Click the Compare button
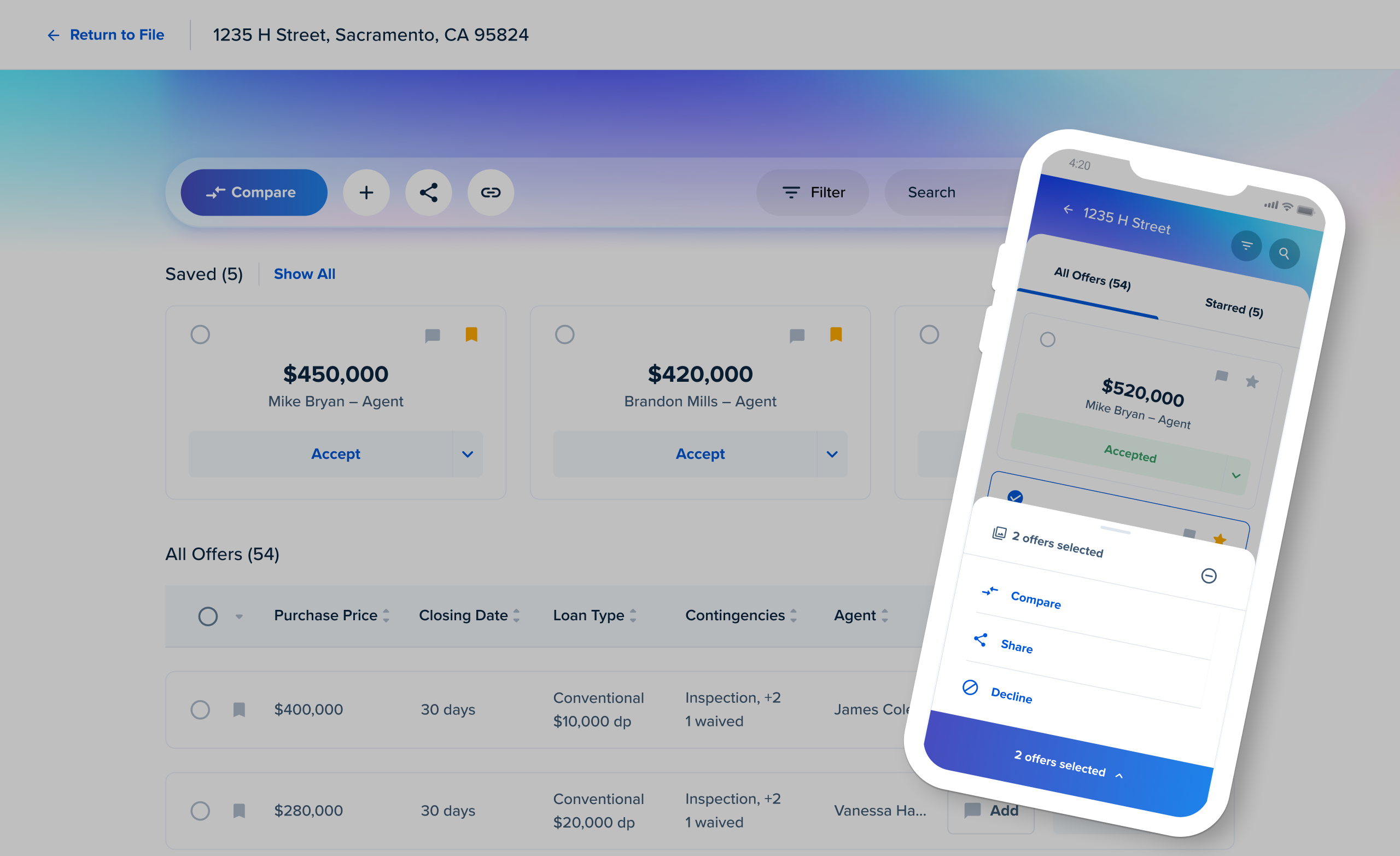 point(253,193)
